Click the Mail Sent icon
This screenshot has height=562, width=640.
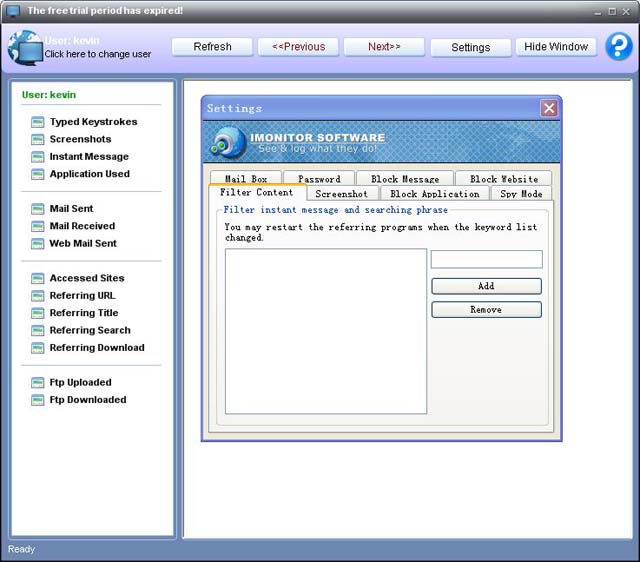(x=38, y=209)
